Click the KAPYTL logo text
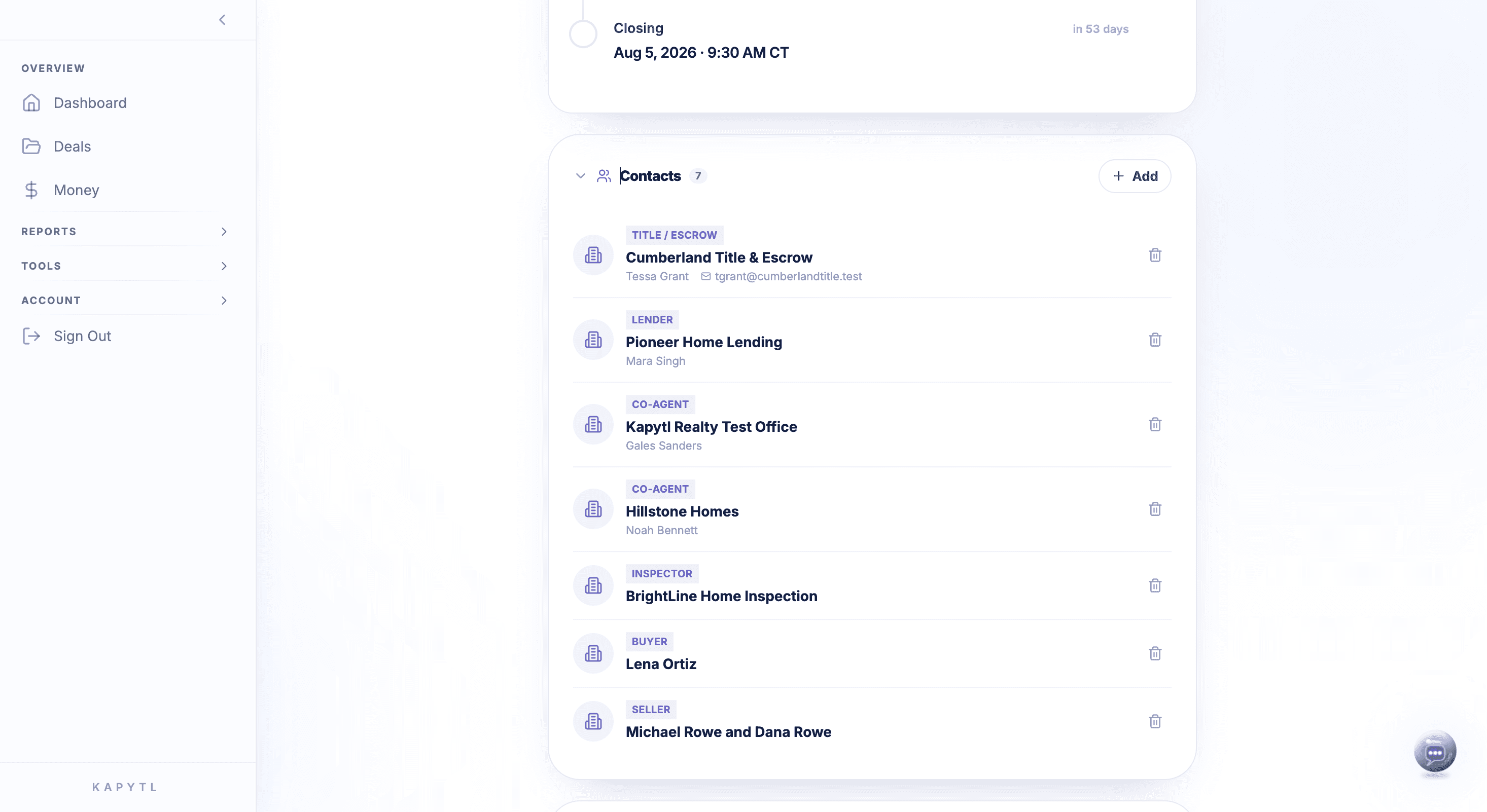Screen dimensions: 1487x812 125,787
